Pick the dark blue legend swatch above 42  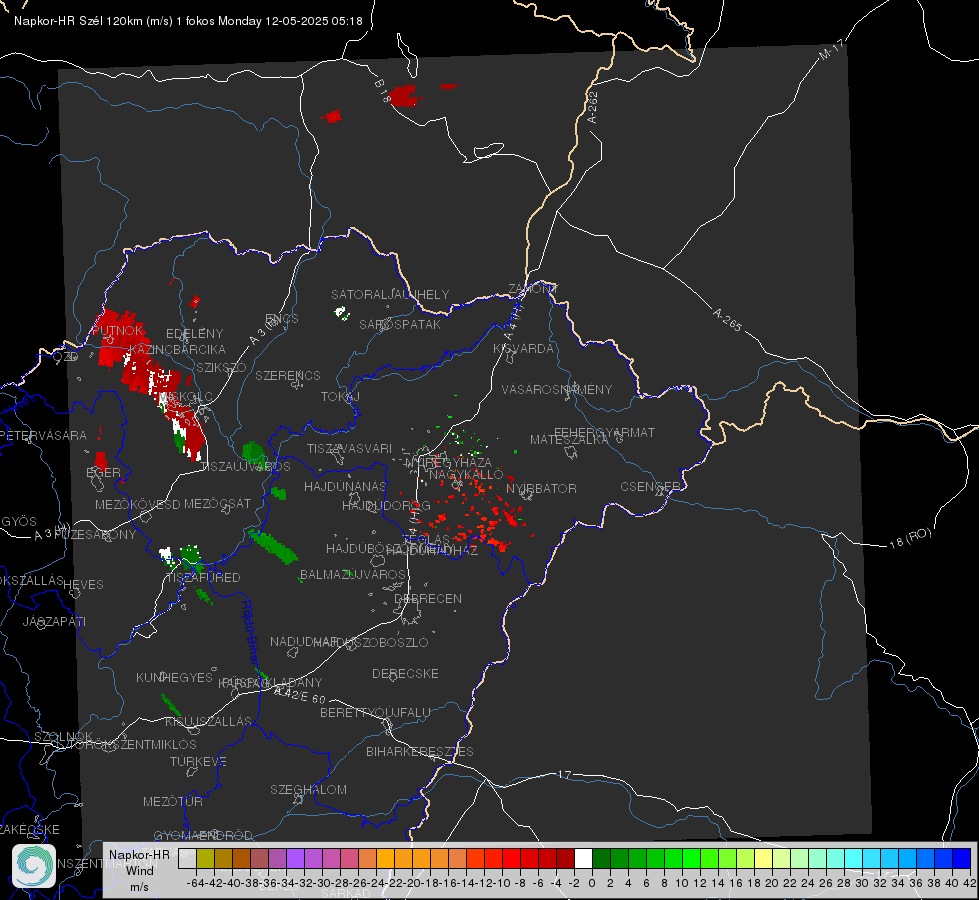pos(962,858)
